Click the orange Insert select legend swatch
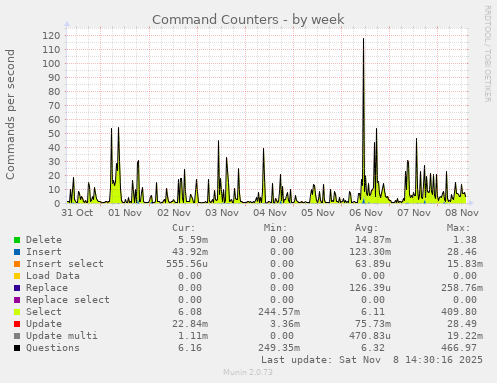The image size is (497, 383). point(17,264)
